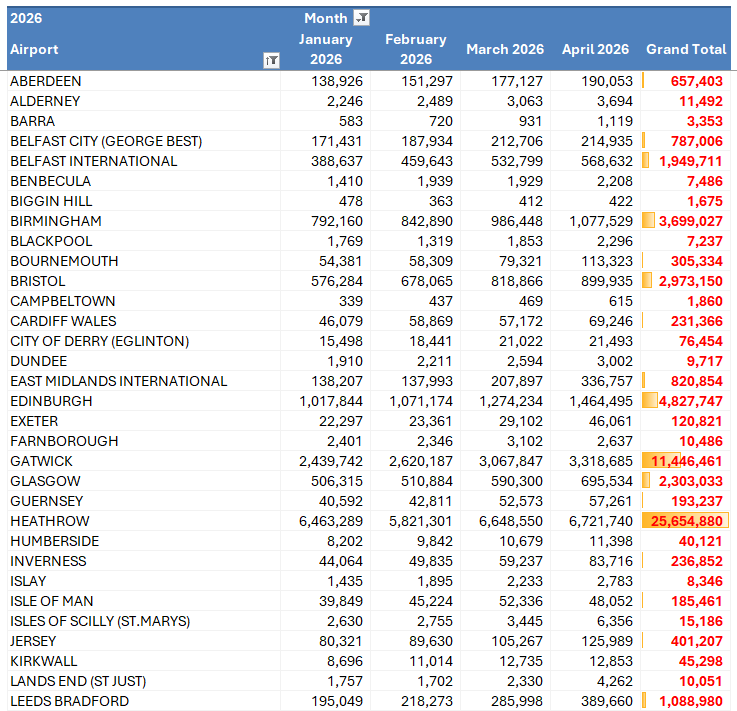Click Bristol grand total 2,973,150

[690, 281]
